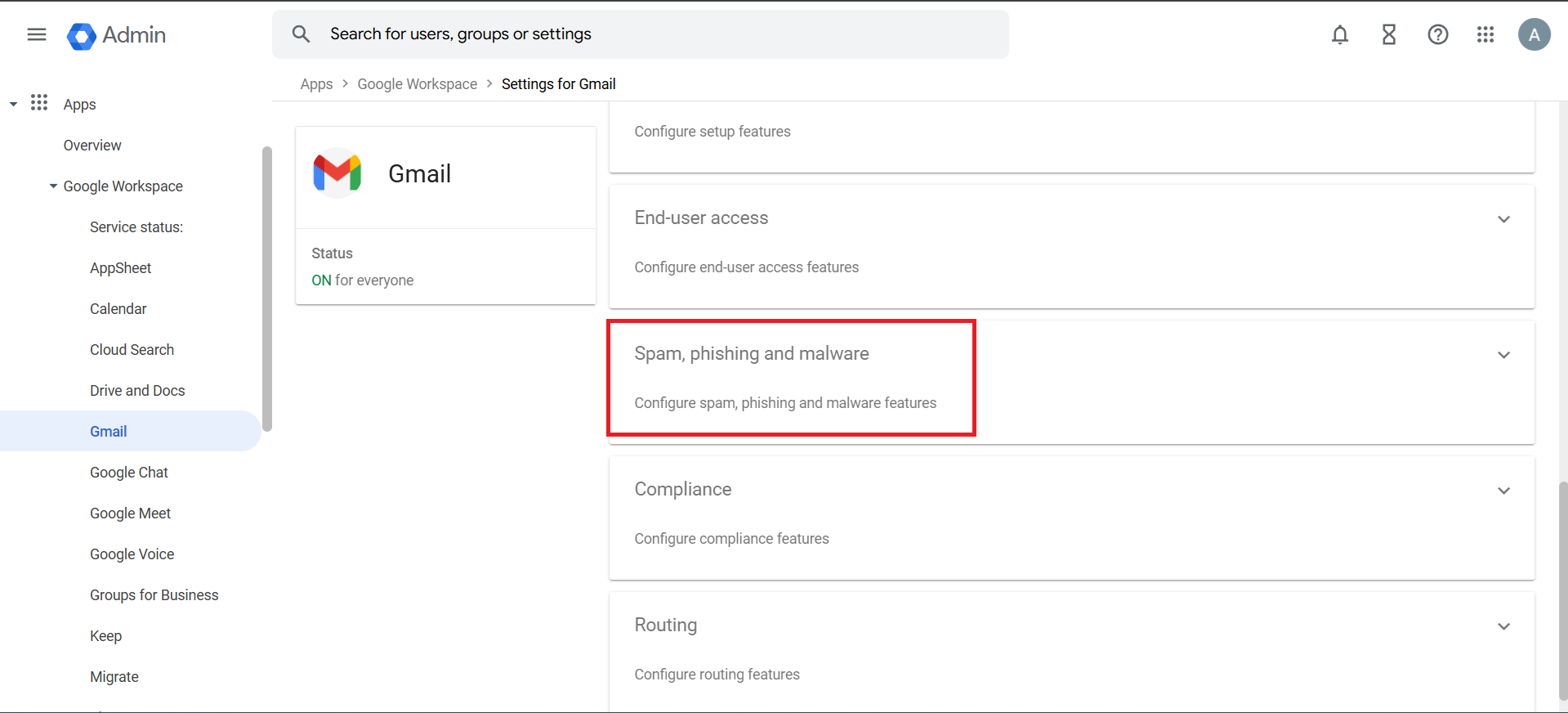Click Apps breadcrumb link
The width and height of the screenshot is (1568, 713).
click(x=316, y=84)
